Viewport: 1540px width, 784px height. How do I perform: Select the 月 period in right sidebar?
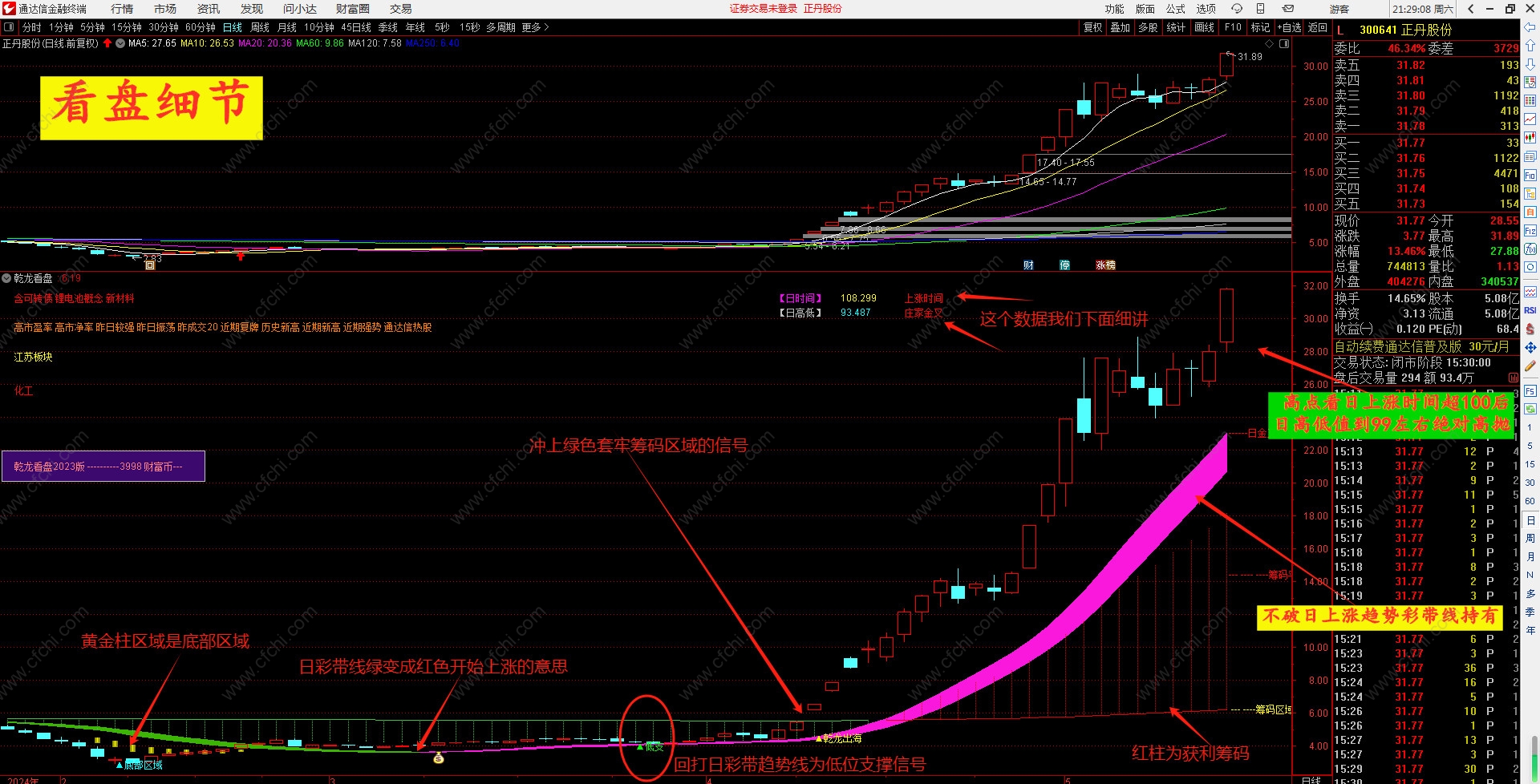click(1530, 557)
